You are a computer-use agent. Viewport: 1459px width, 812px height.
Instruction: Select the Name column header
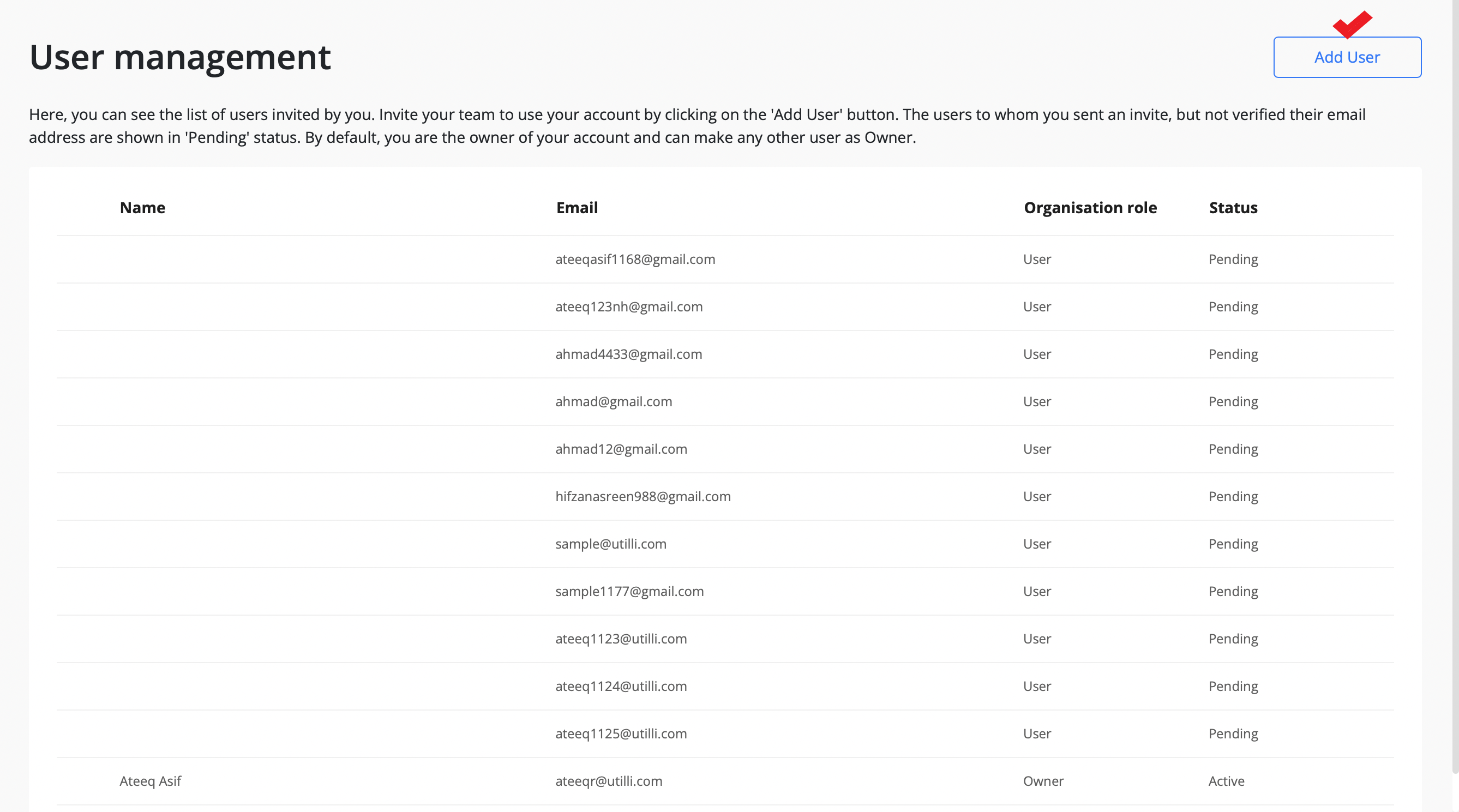coord(142,208)
